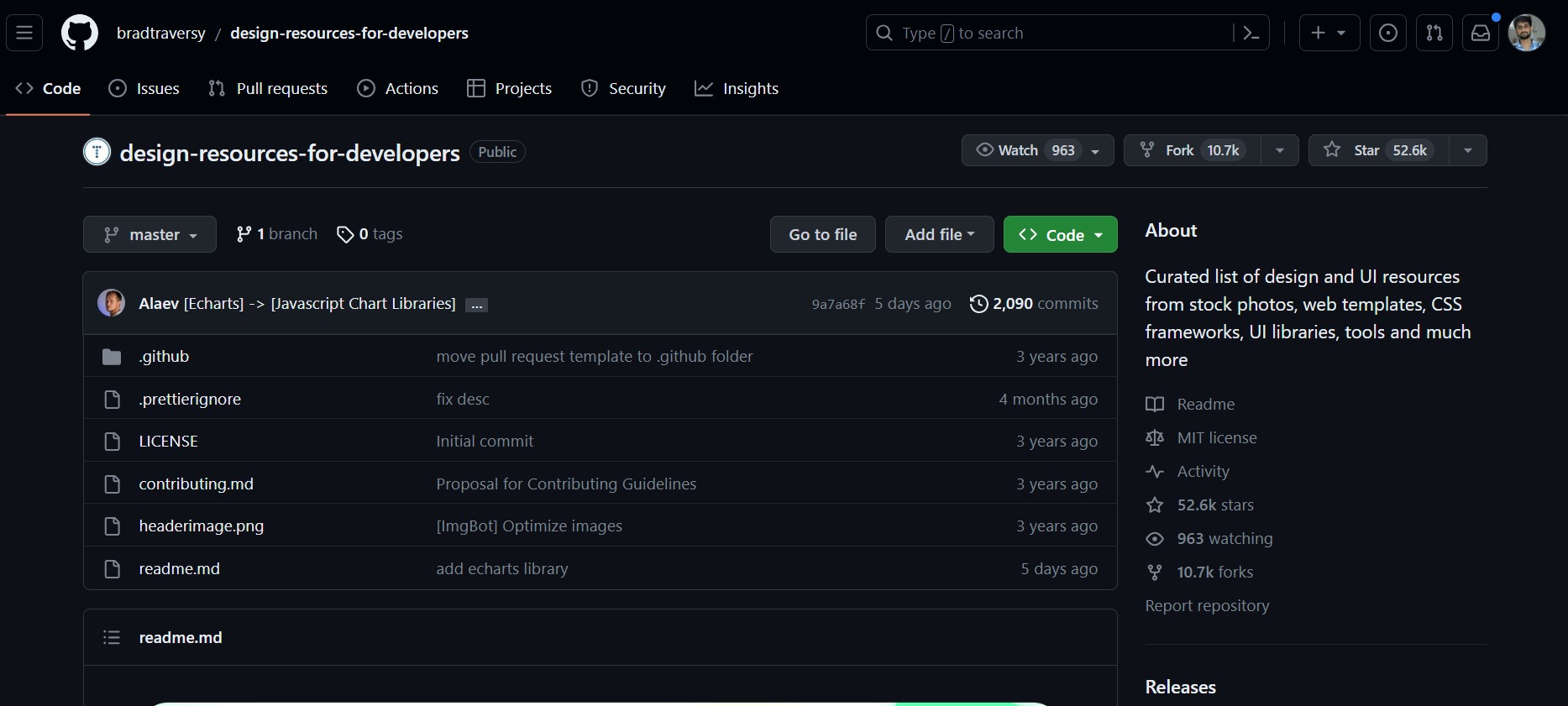Open the green Code clone dropdown
Viewport: 1568px width, 706px height.
[x=1061, y=234]
